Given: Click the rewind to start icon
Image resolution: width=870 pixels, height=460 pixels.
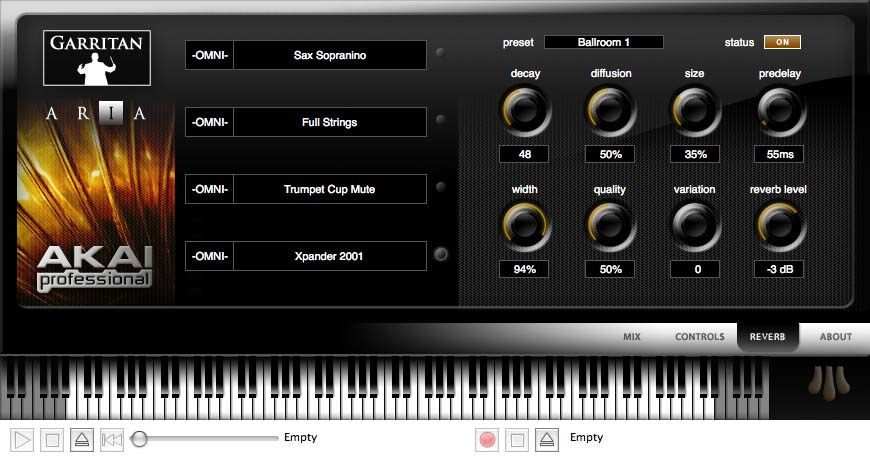Looking at the screenshot, I should pos(112,439).
